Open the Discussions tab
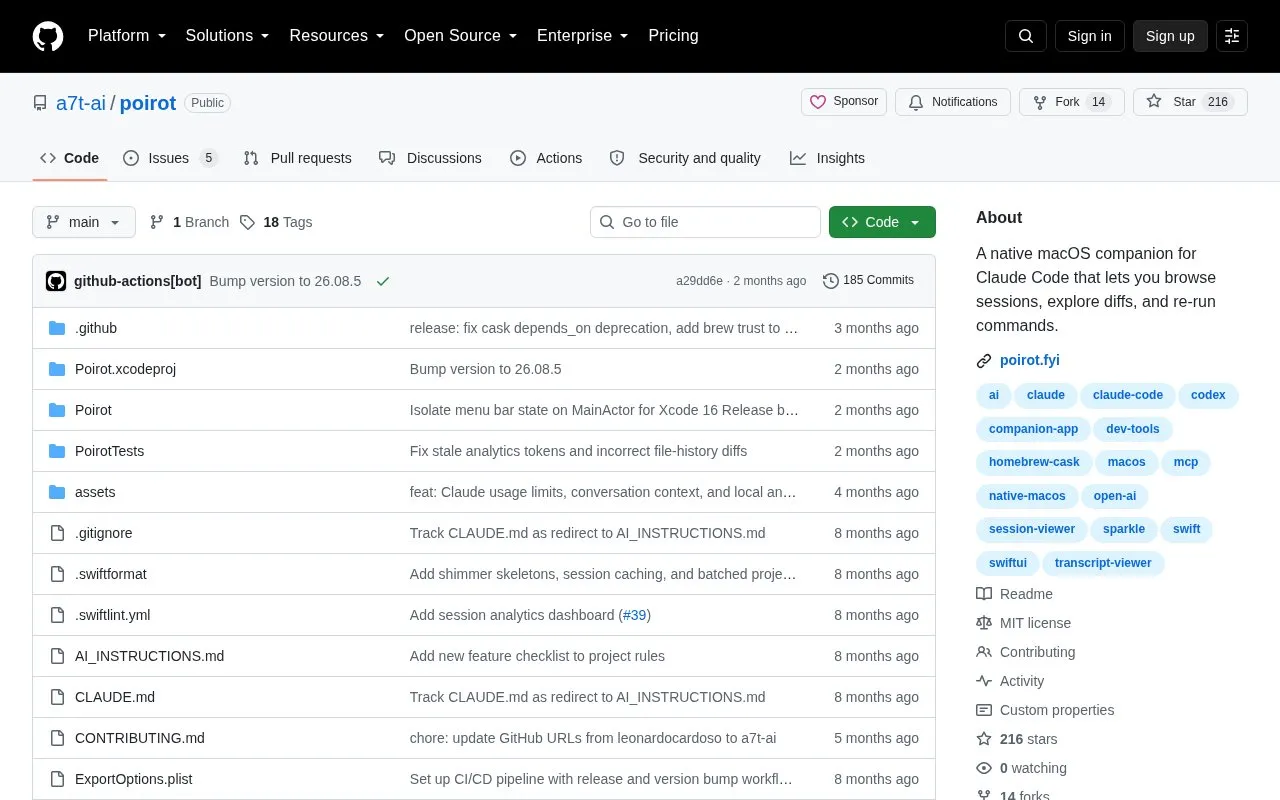 (430, 158)
